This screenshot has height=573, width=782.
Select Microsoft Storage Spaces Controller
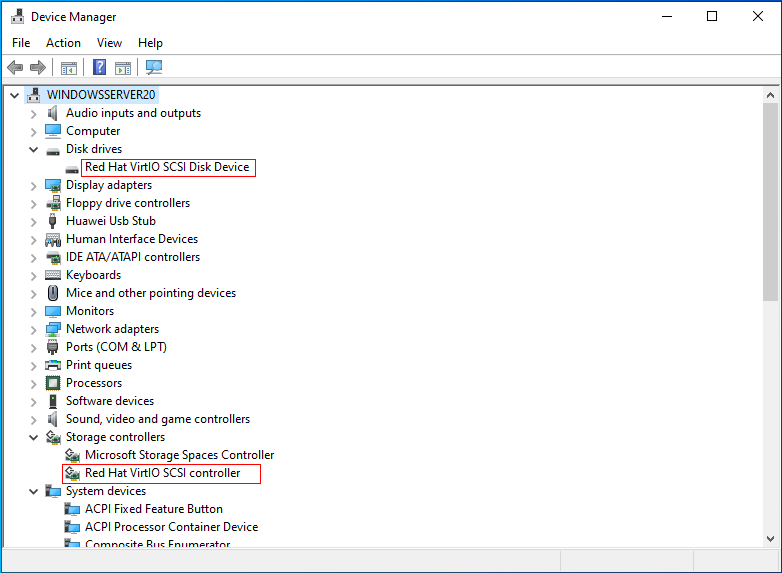[180, 455]
